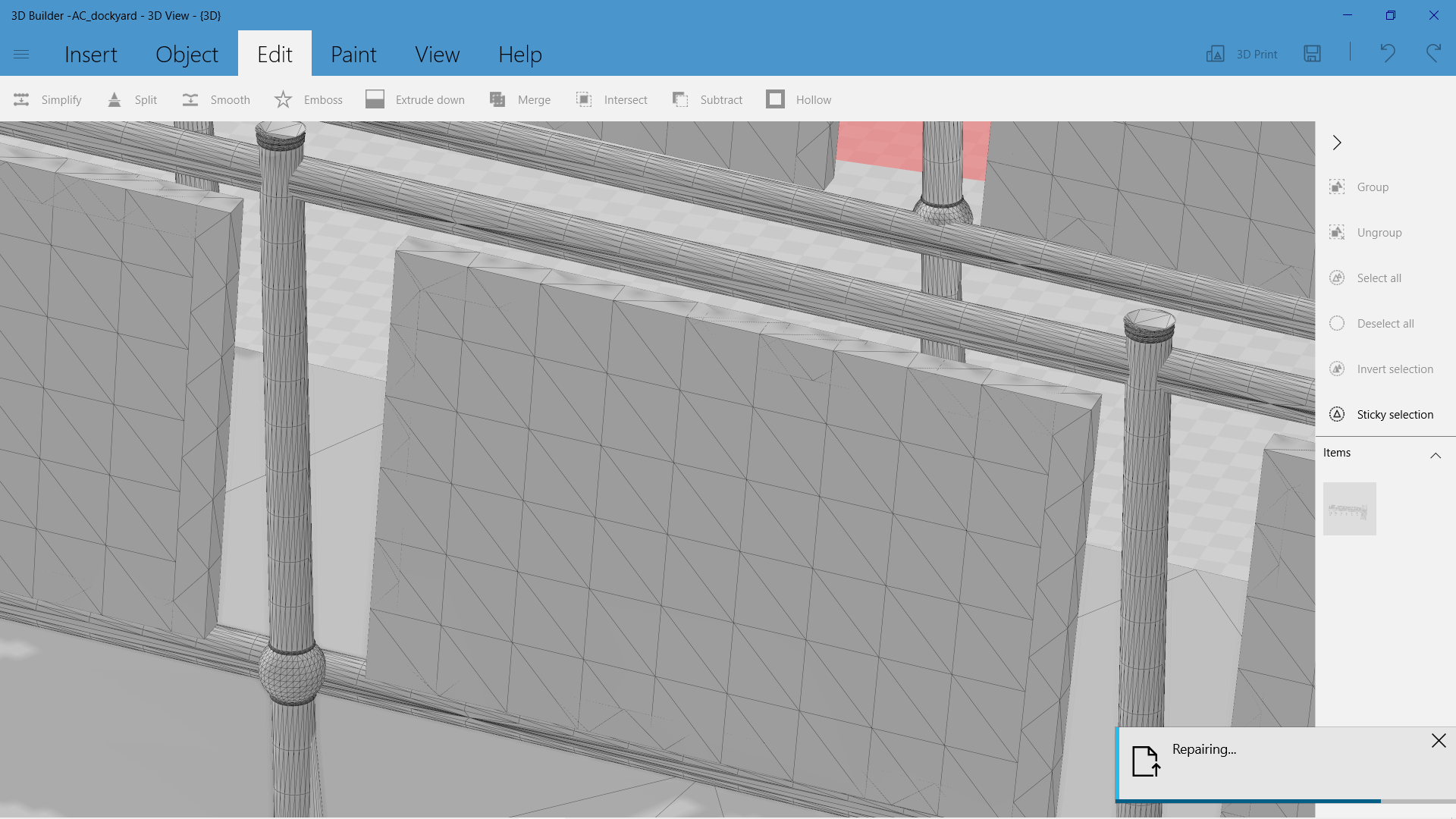Apply the Intersect operation

[611, 99]
